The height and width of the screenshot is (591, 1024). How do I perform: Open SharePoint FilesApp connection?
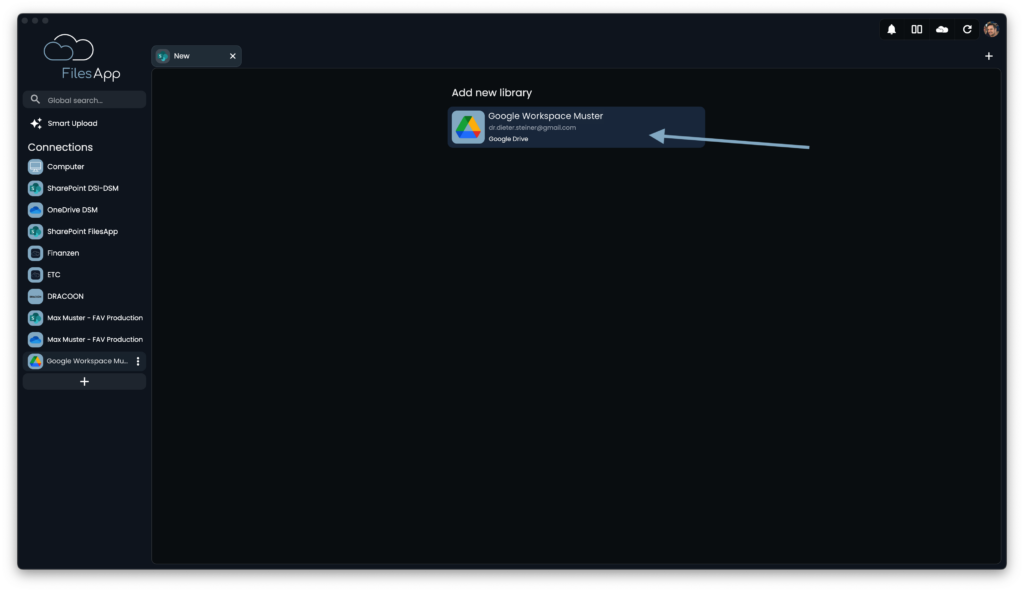(x=84, y=231)
